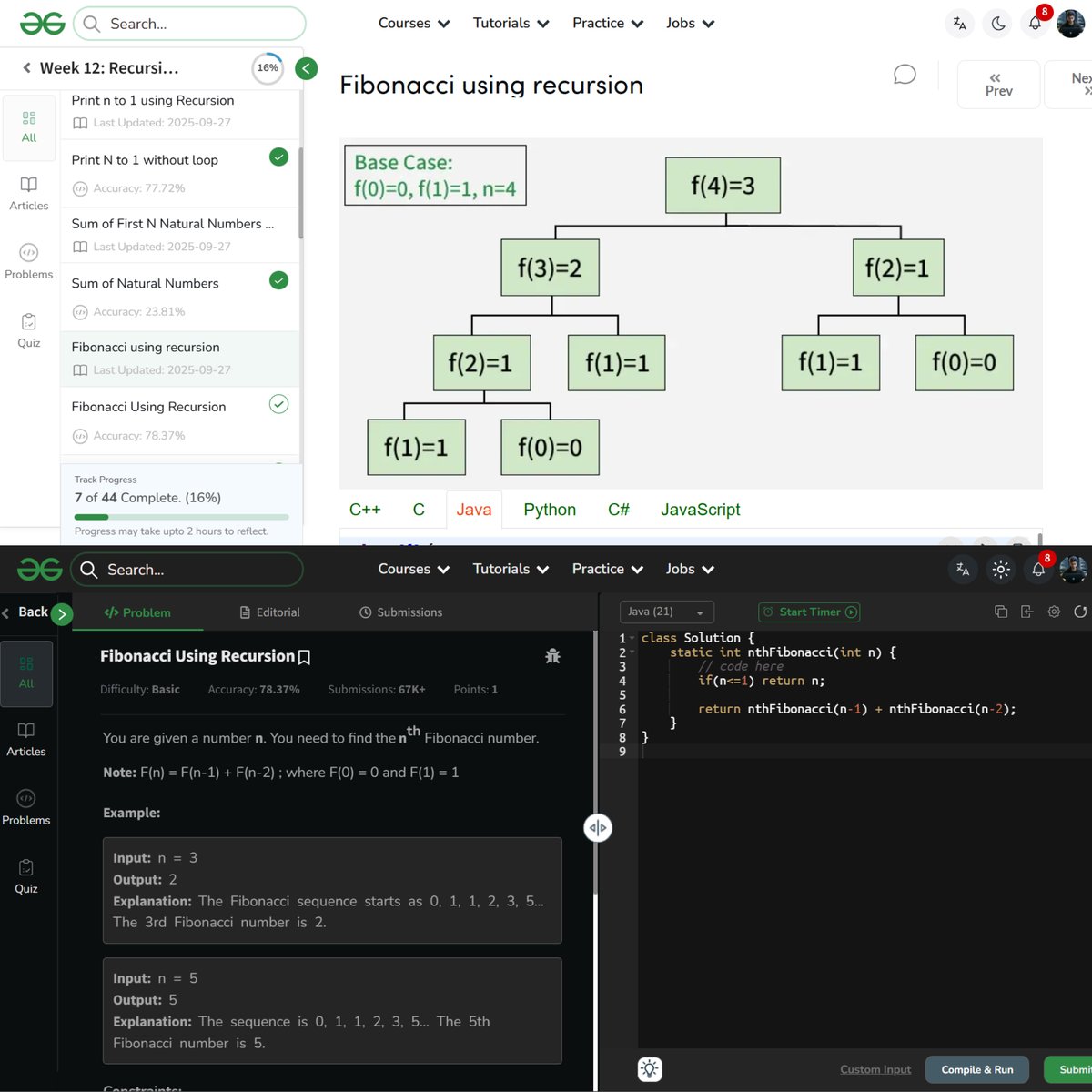Open editor settings gear

point(1054,612)
